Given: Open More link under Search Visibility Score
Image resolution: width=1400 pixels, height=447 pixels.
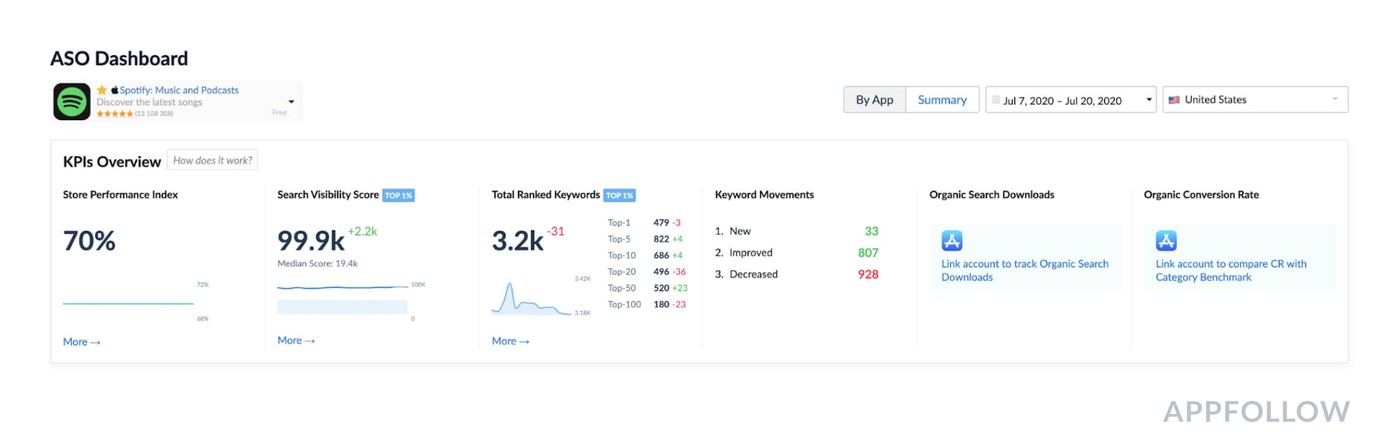Looking at the screenshot, I should click(296, 340).
